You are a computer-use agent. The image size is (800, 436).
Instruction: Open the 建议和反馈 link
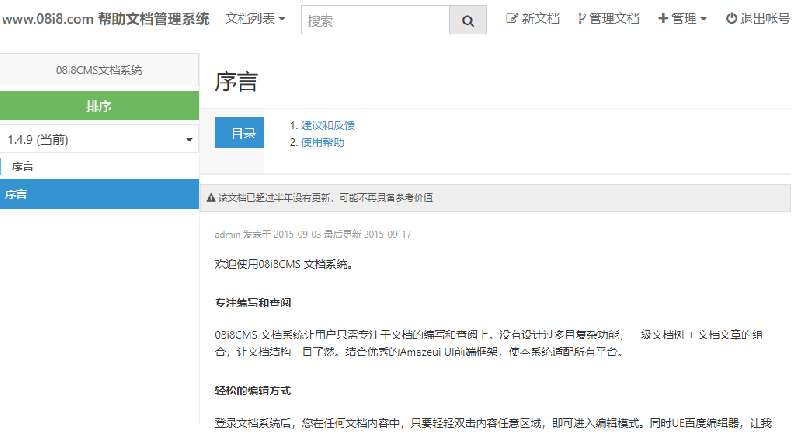pyautogui.click(x=328, y=125)
